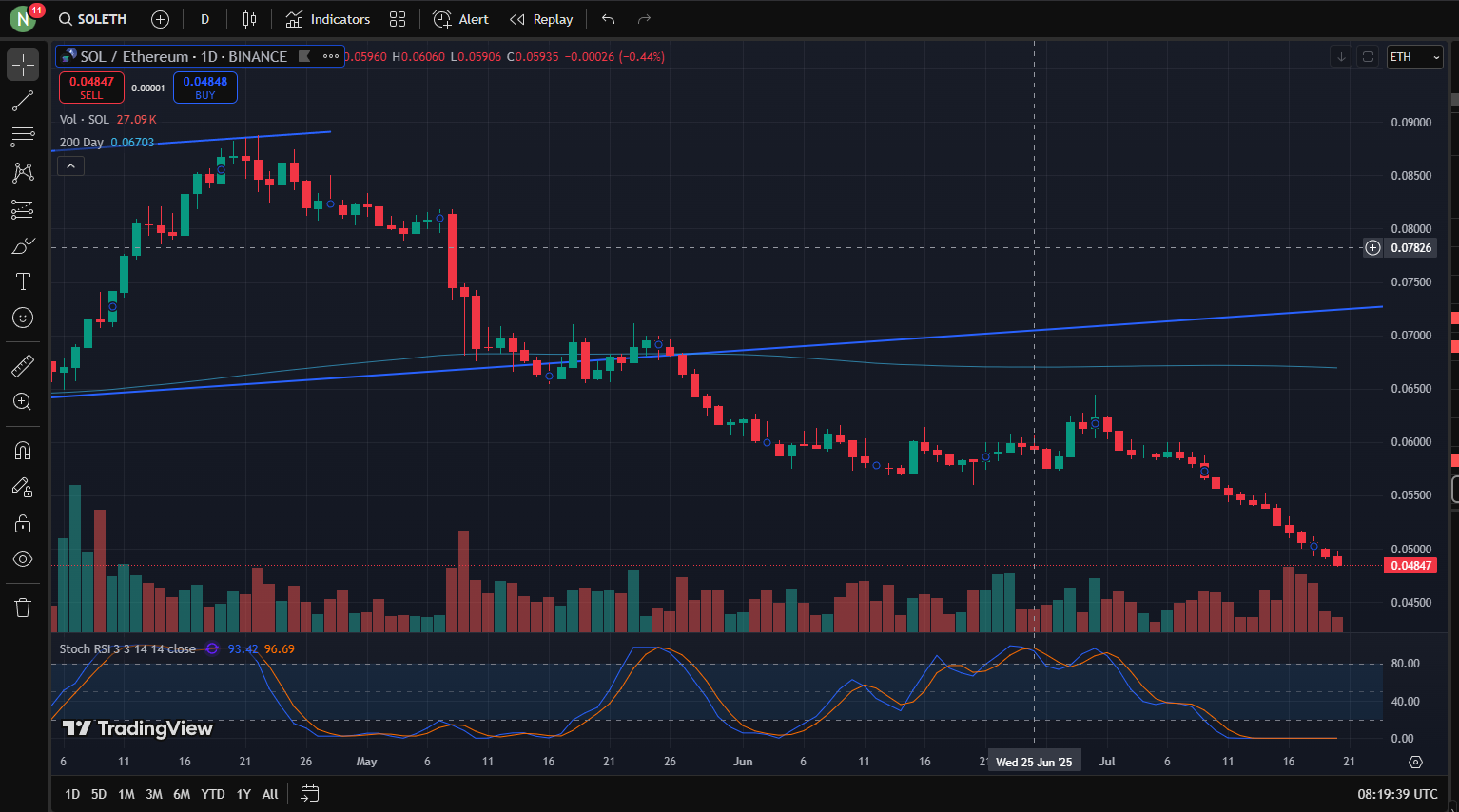Viewport: 1459px width, 812px height.
Task: Select the crosshair cursor tool
Action: coord(23,65)
